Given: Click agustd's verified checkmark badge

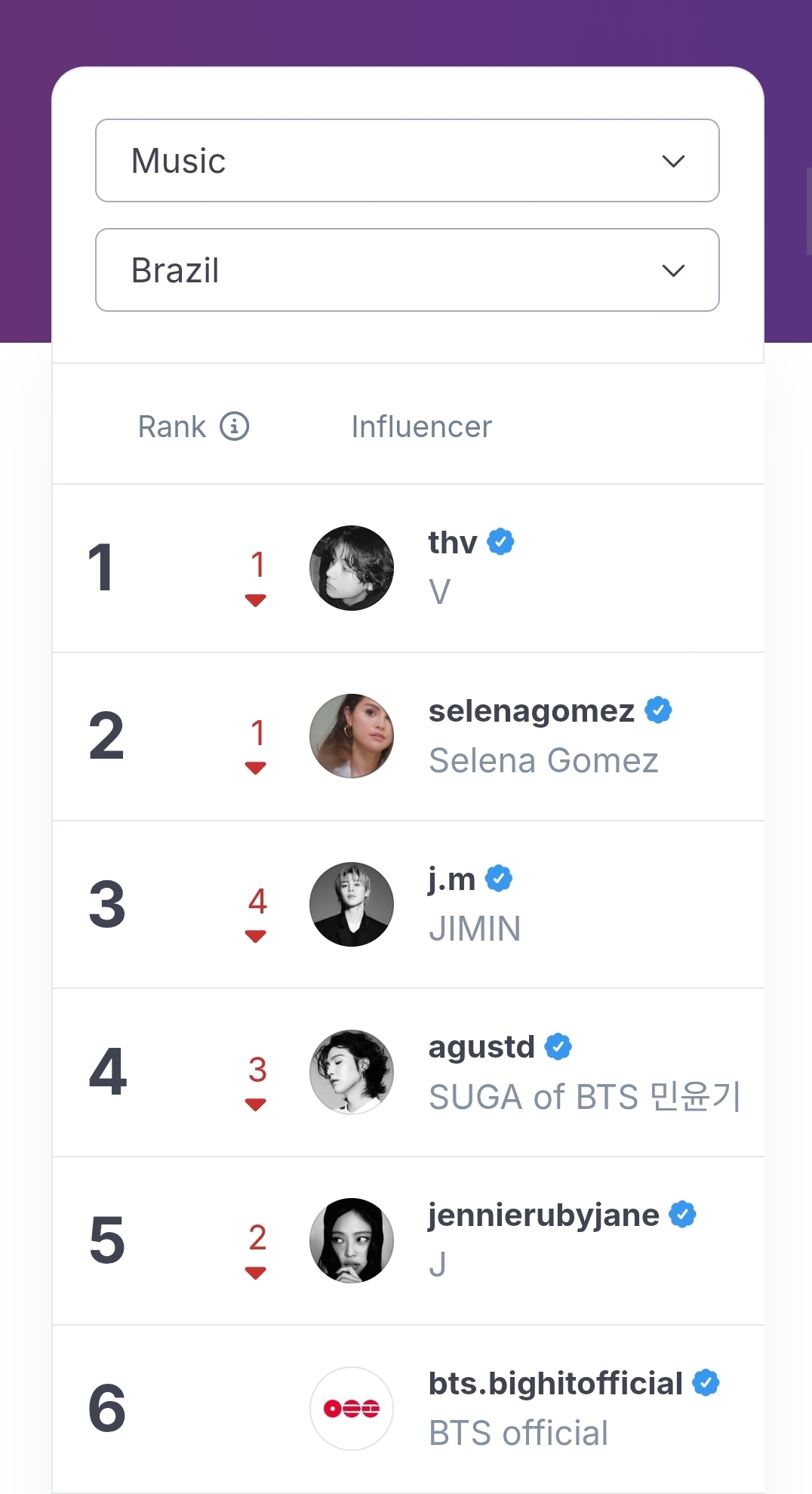Looking at the screenshot, I should pyautogui.click(x=558, y=1047).
